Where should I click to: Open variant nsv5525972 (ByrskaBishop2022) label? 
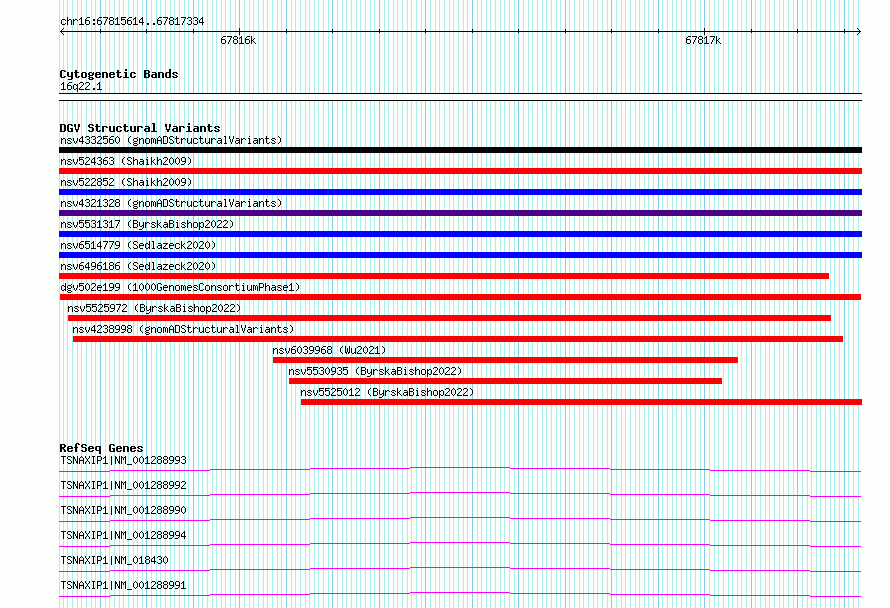click(154, 308)
